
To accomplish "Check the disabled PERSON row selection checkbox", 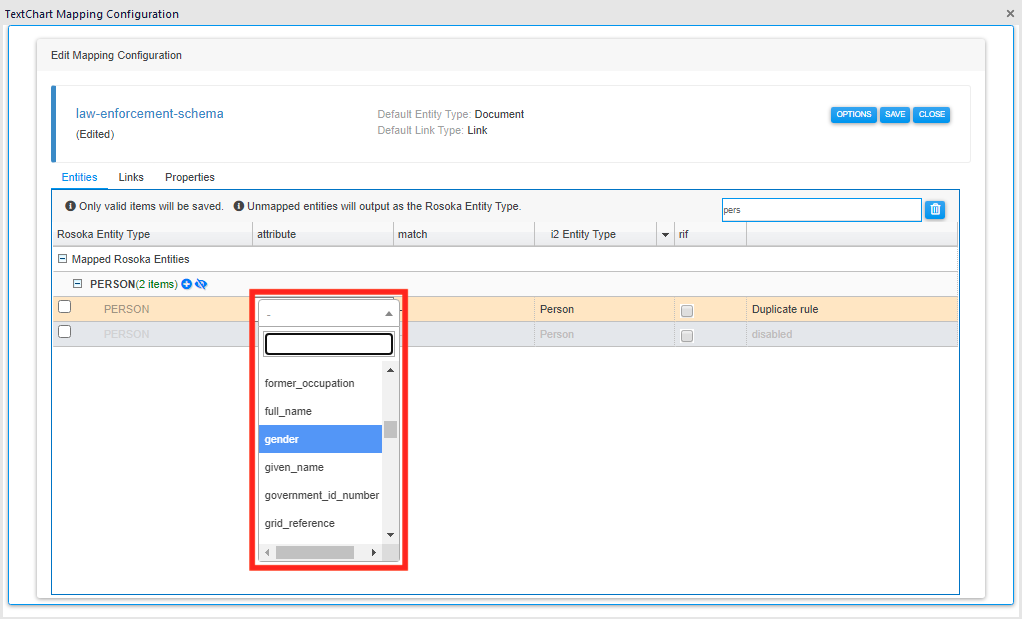I will [x=65, y=333].
